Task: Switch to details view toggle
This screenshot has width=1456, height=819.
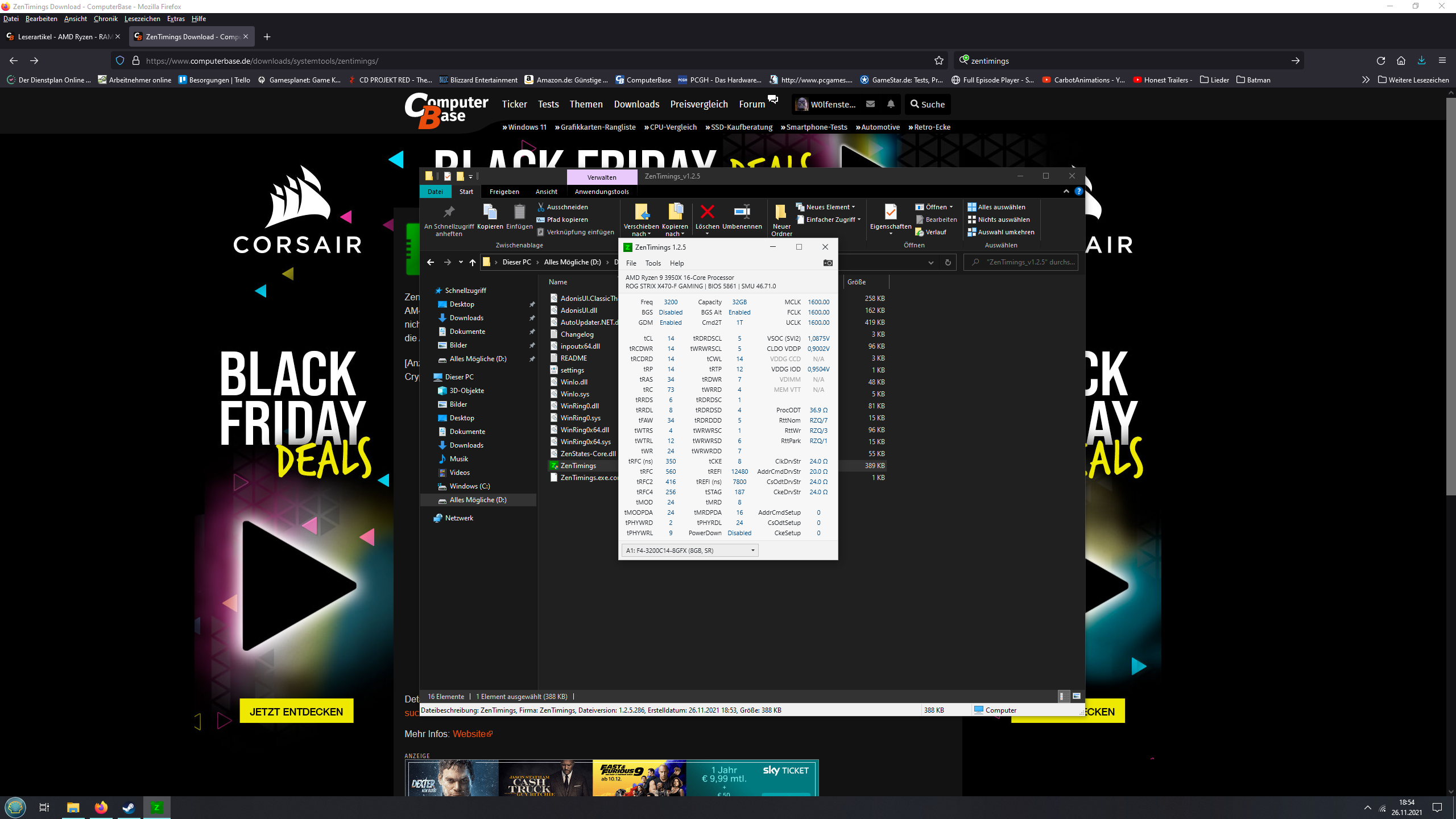Action: point(1061,696)
